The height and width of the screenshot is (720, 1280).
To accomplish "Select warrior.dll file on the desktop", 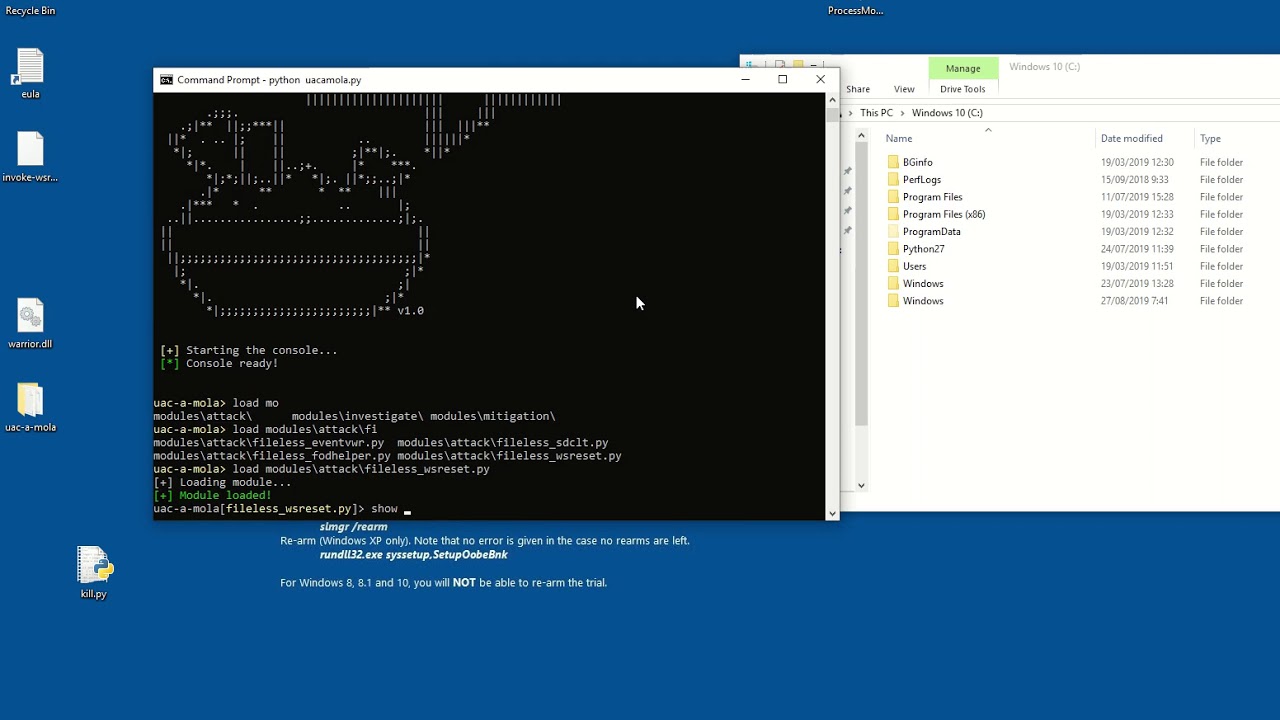I will [30, 323].
